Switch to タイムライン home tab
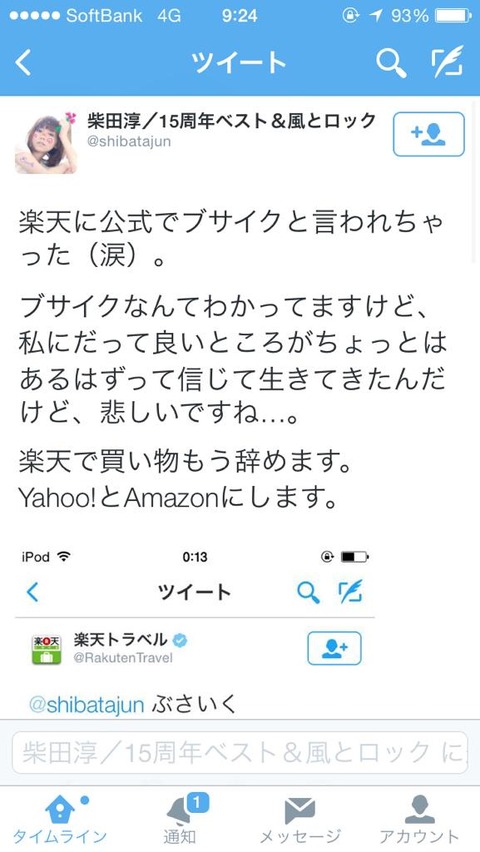 pyautogui.click(x=60, y=819)
